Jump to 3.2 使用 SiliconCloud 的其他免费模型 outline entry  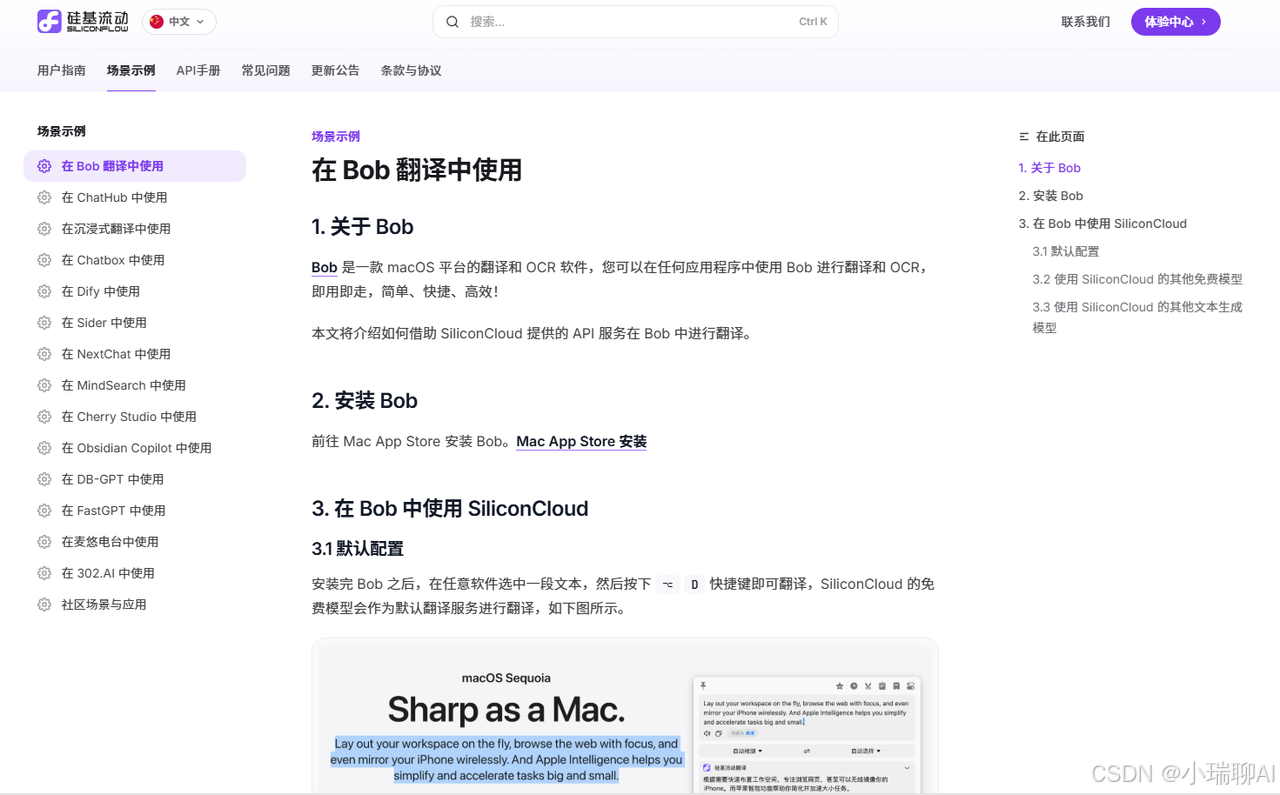[x=1137, y=280]
